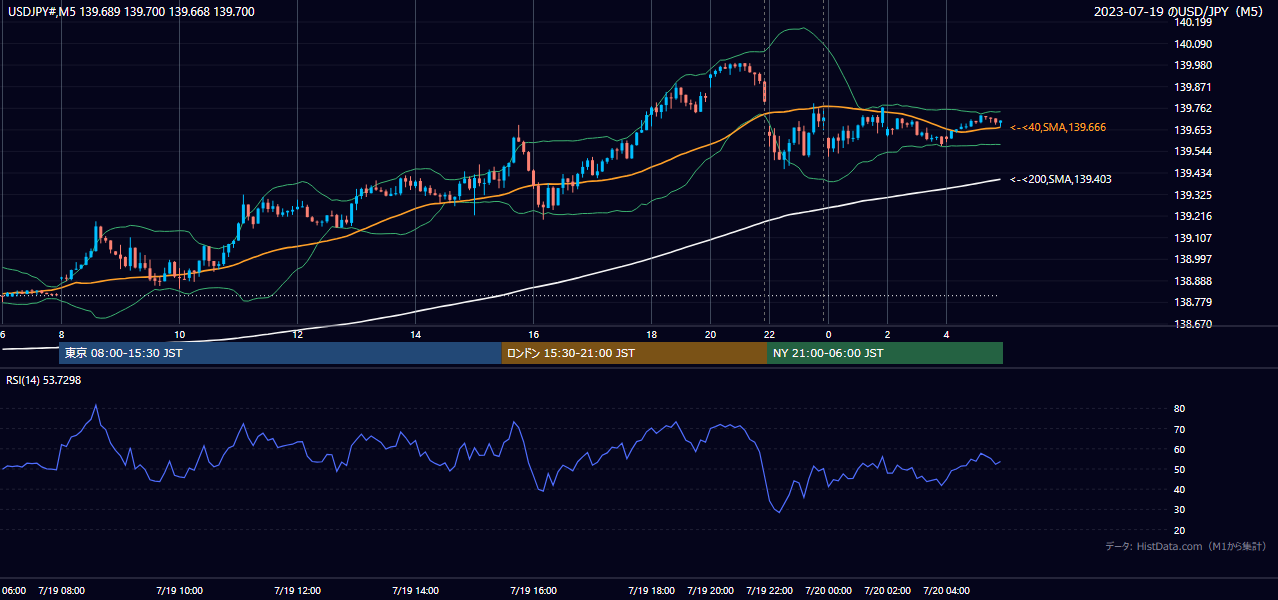Click price axis value 139.544
Screen dimensions: 1278x600
[1194, 152]
